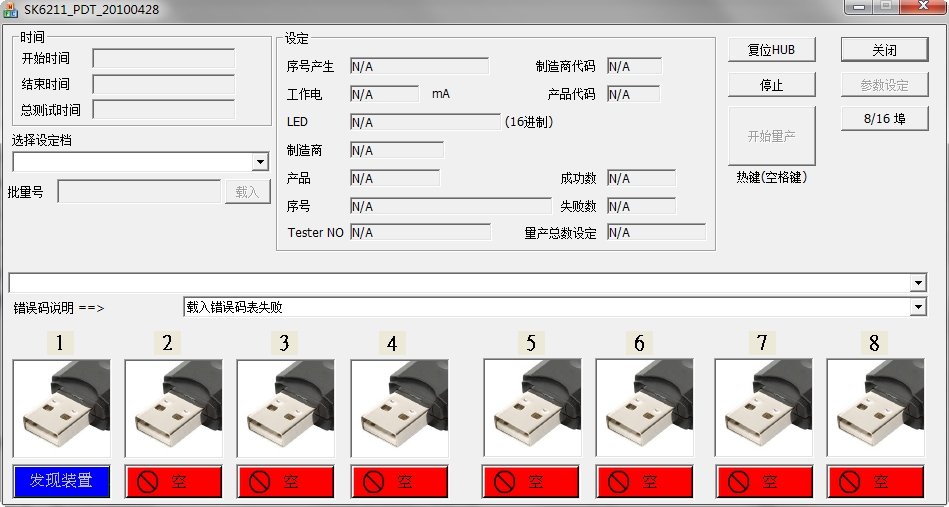
Task: Click the USB drive image for port 7
Action: (x=763, y=408)
